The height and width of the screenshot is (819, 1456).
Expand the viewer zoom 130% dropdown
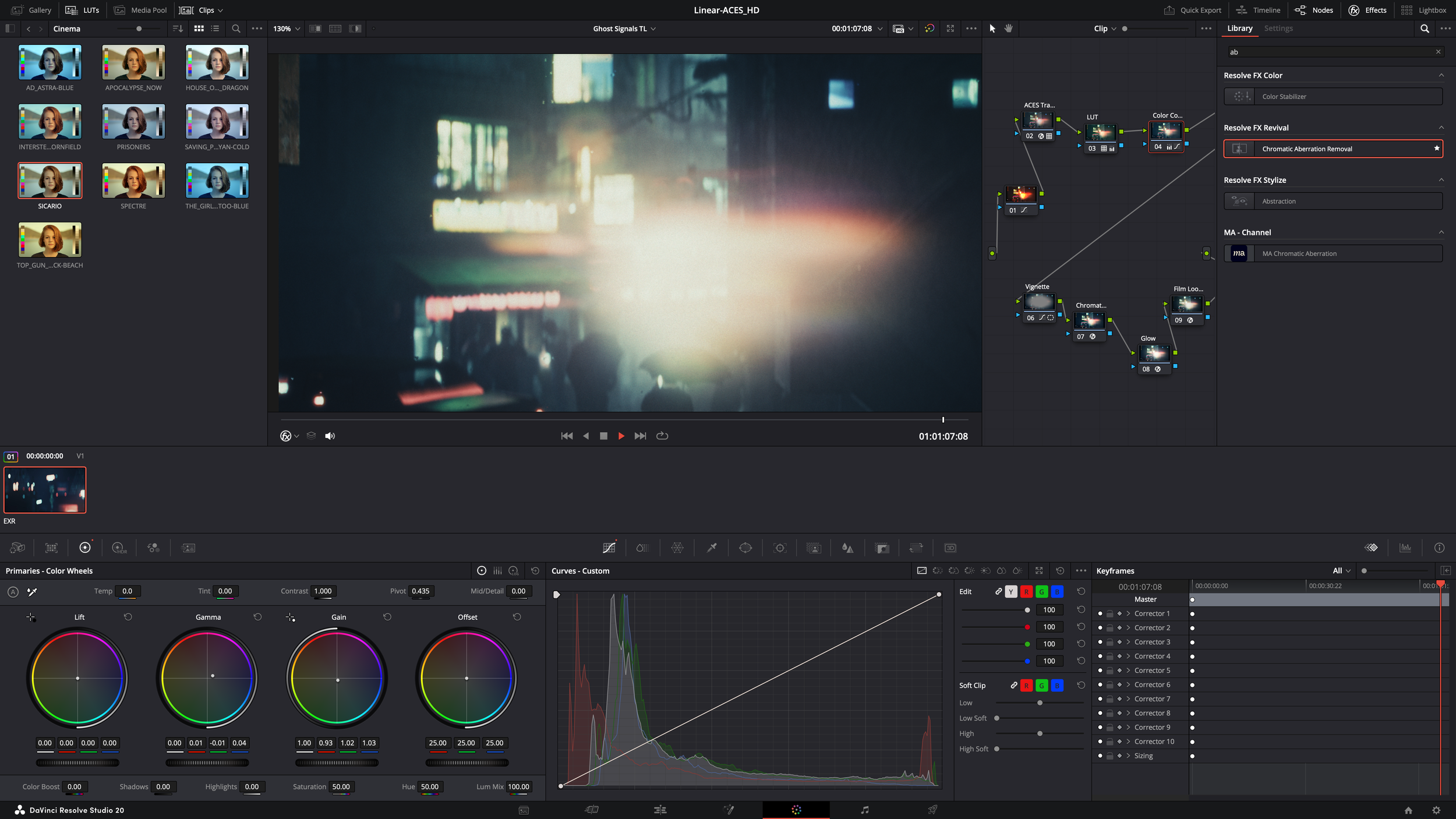click(x=287, y=29)
